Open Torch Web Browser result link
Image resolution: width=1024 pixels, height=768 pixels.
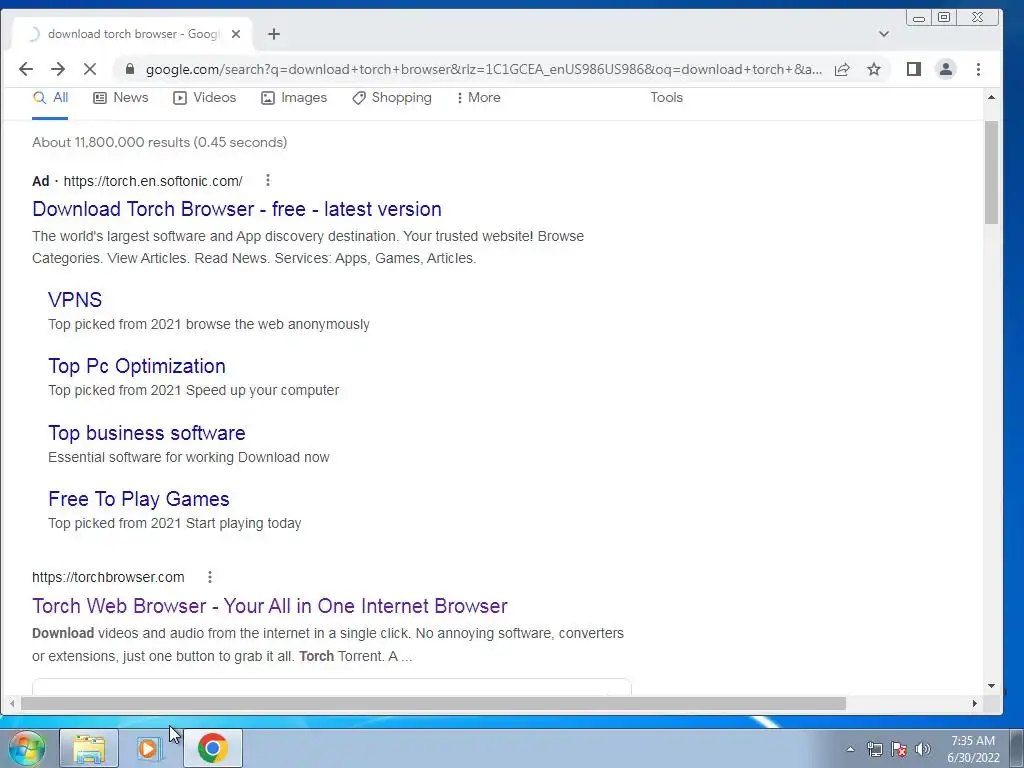(270, 606)
